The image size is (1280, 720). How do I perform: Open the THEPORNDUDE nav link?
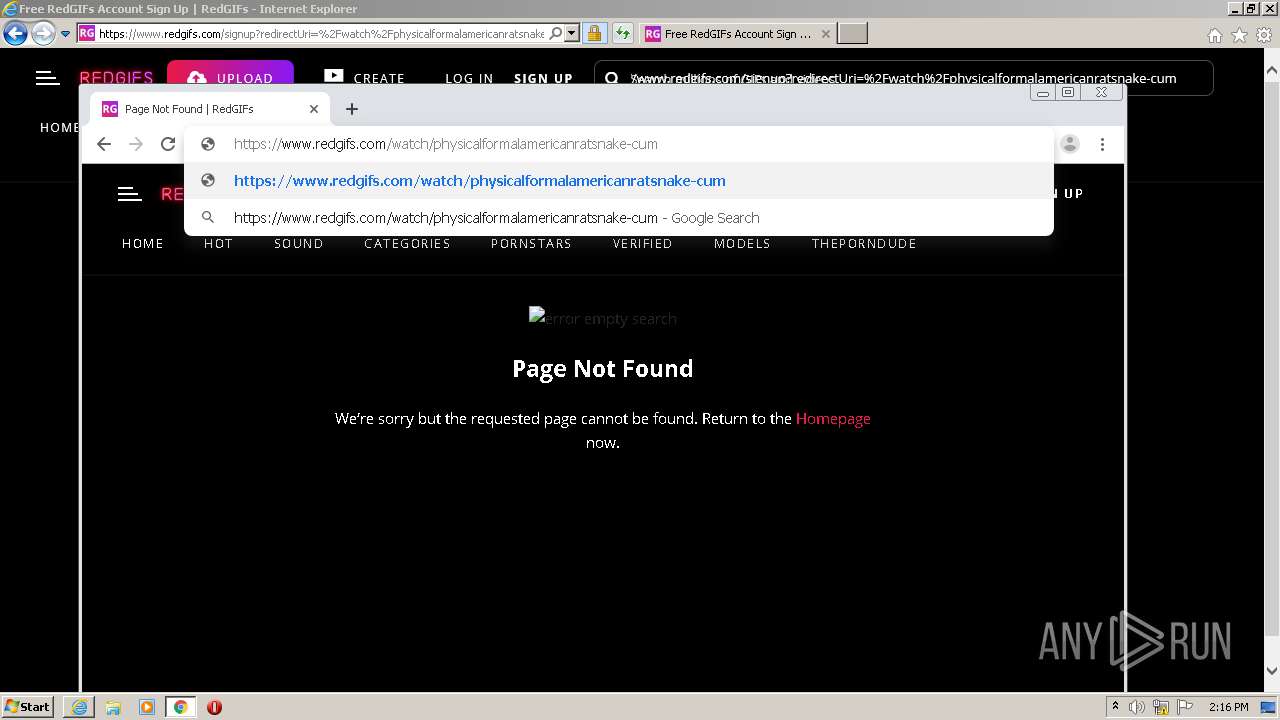click(864, 243)
